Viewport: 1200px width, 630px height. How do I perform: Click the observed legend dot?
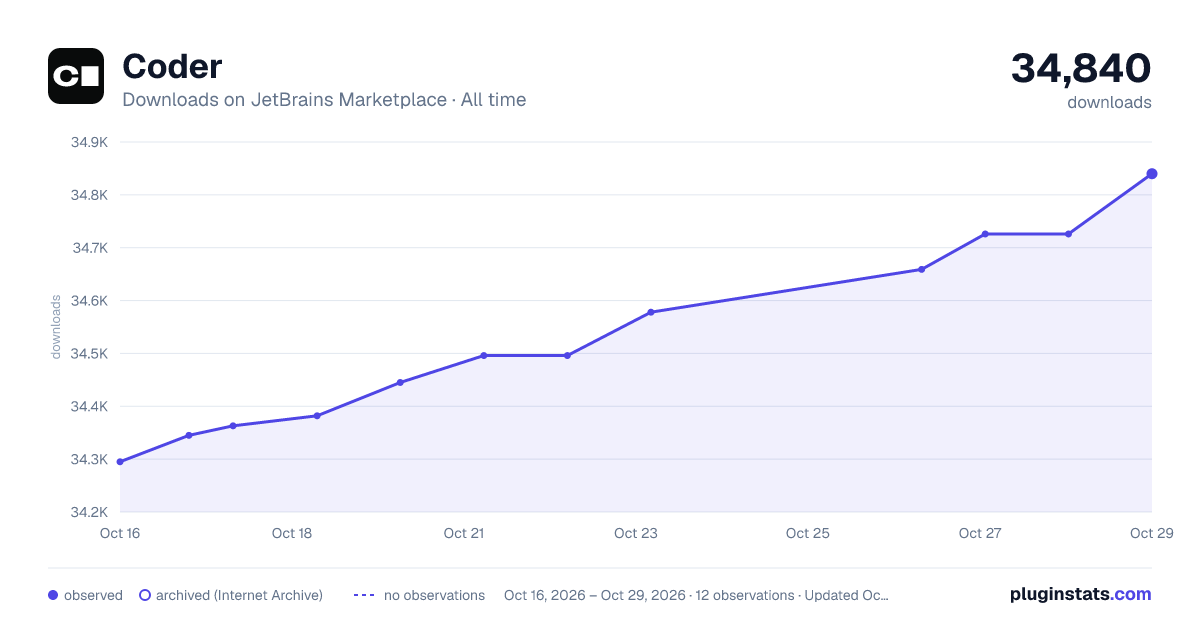[53, 595]
